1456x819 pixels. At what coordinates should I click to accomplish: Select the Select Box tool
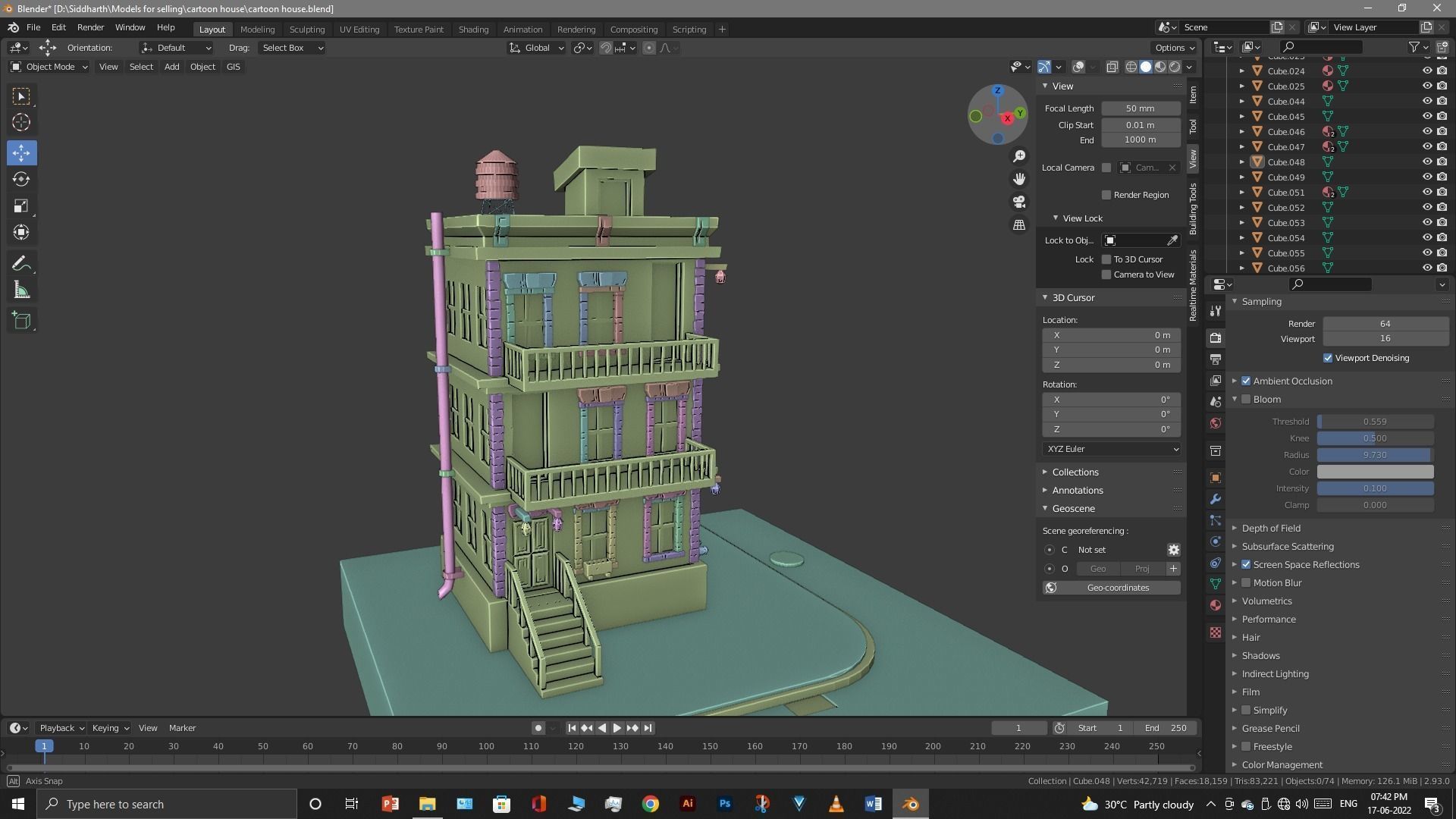click(x=21, y=96)
